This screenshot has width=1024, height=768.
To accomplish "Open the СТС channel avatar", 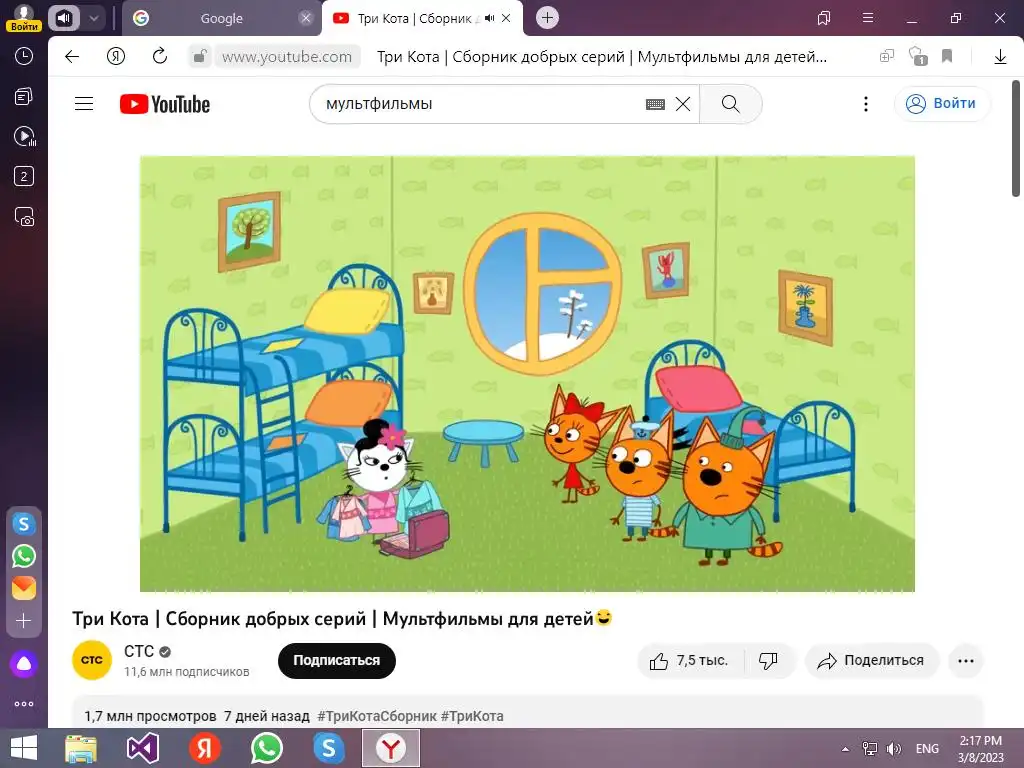I will pos(91,660).
